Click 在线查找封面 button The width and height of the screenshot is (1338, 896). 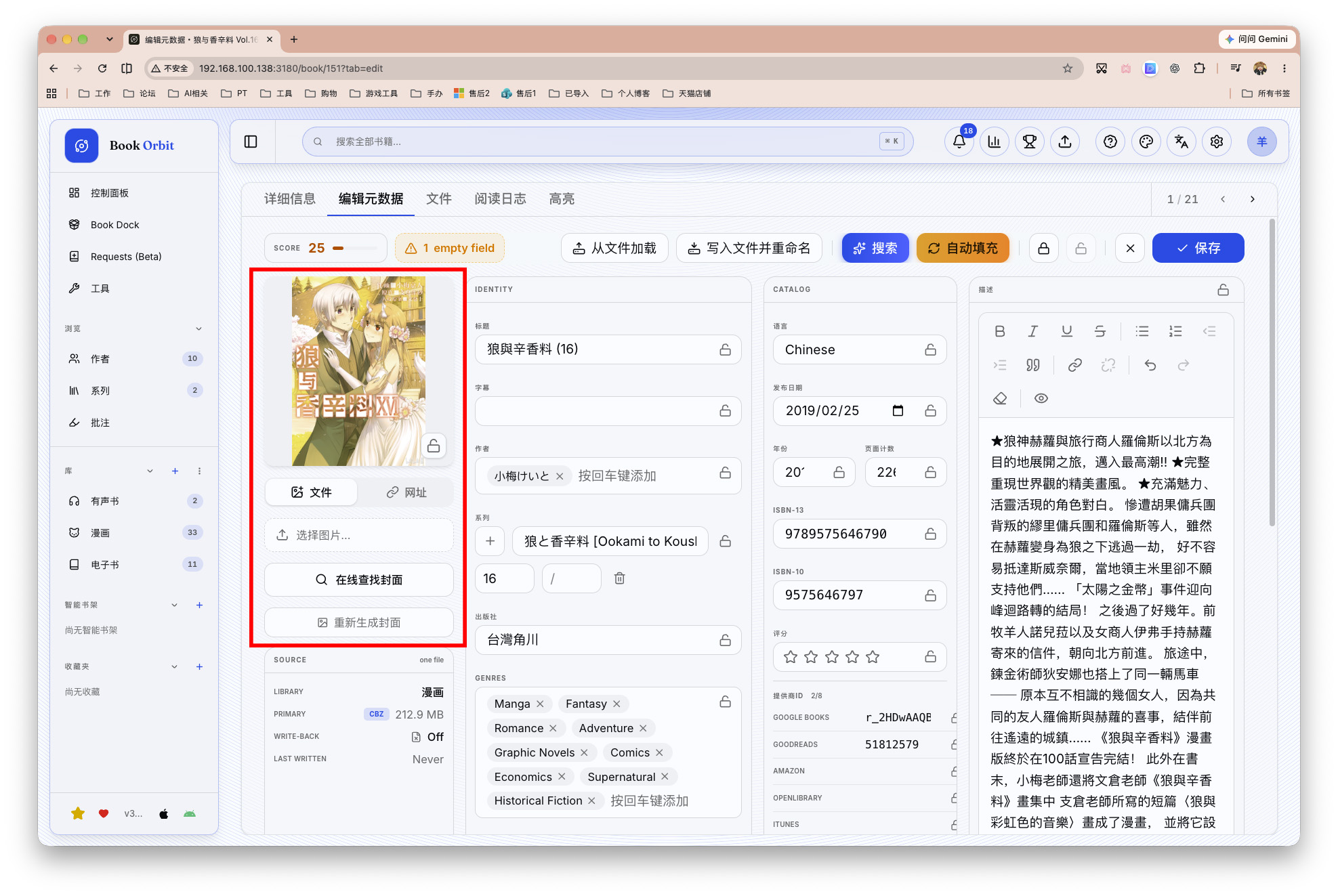pyautogui.click(x=359, y=580)
